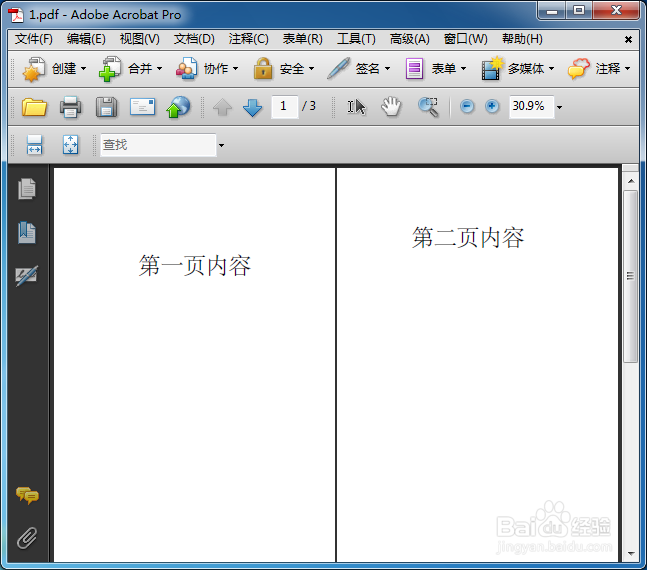Click the 第一页内容 page text
This screenshot has width=647, height=570.
click(194, 265)
